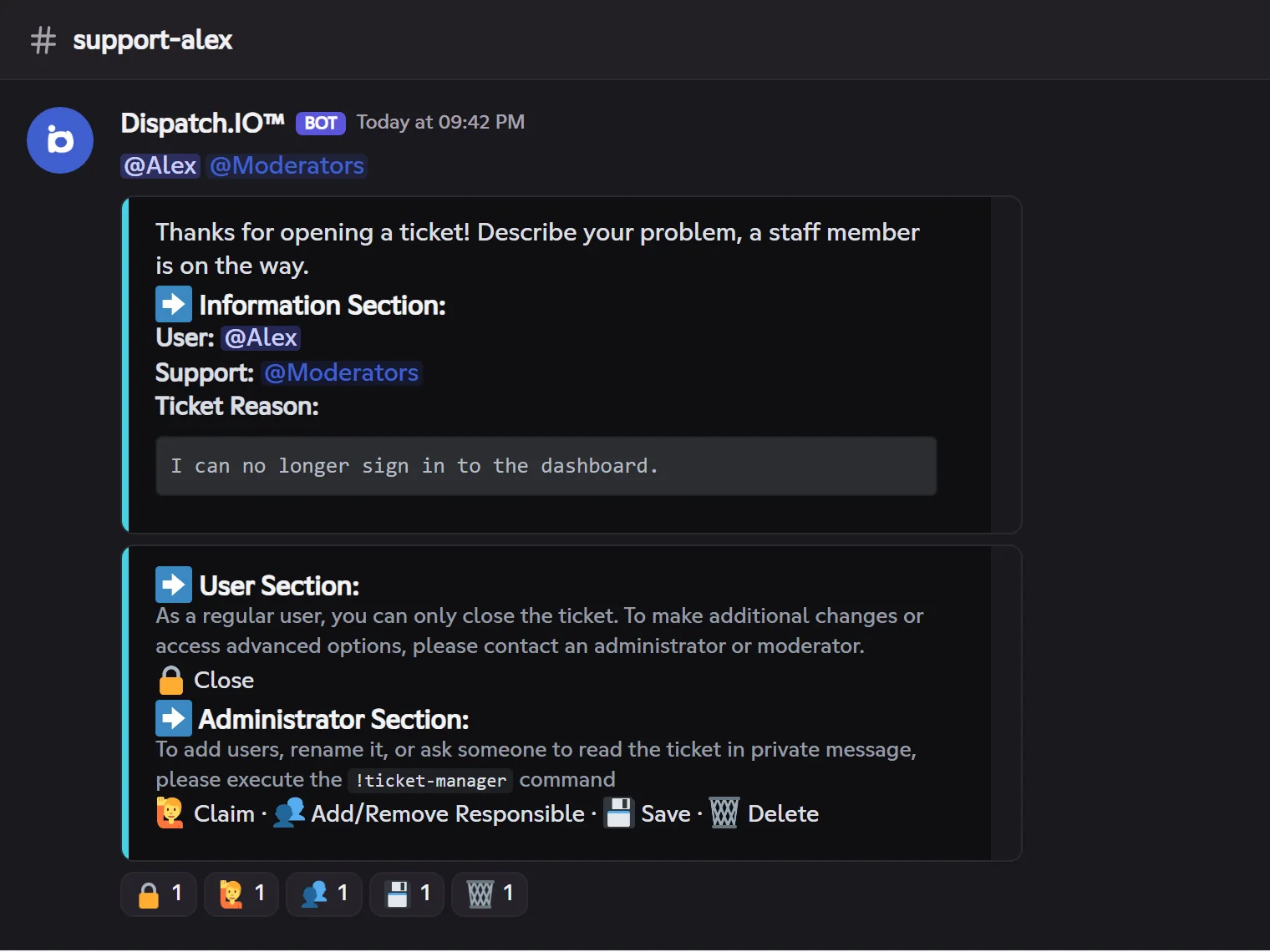1270x952 pixels.
Task: Click the Administrator Section heading text
Action: 333,720
